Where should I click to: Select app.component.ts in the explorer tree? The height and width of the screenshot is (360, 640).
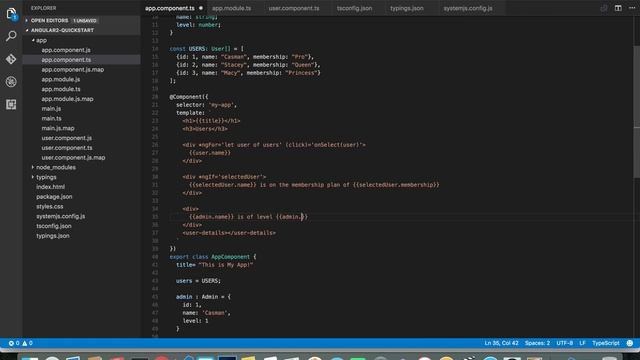click(66, 60)
